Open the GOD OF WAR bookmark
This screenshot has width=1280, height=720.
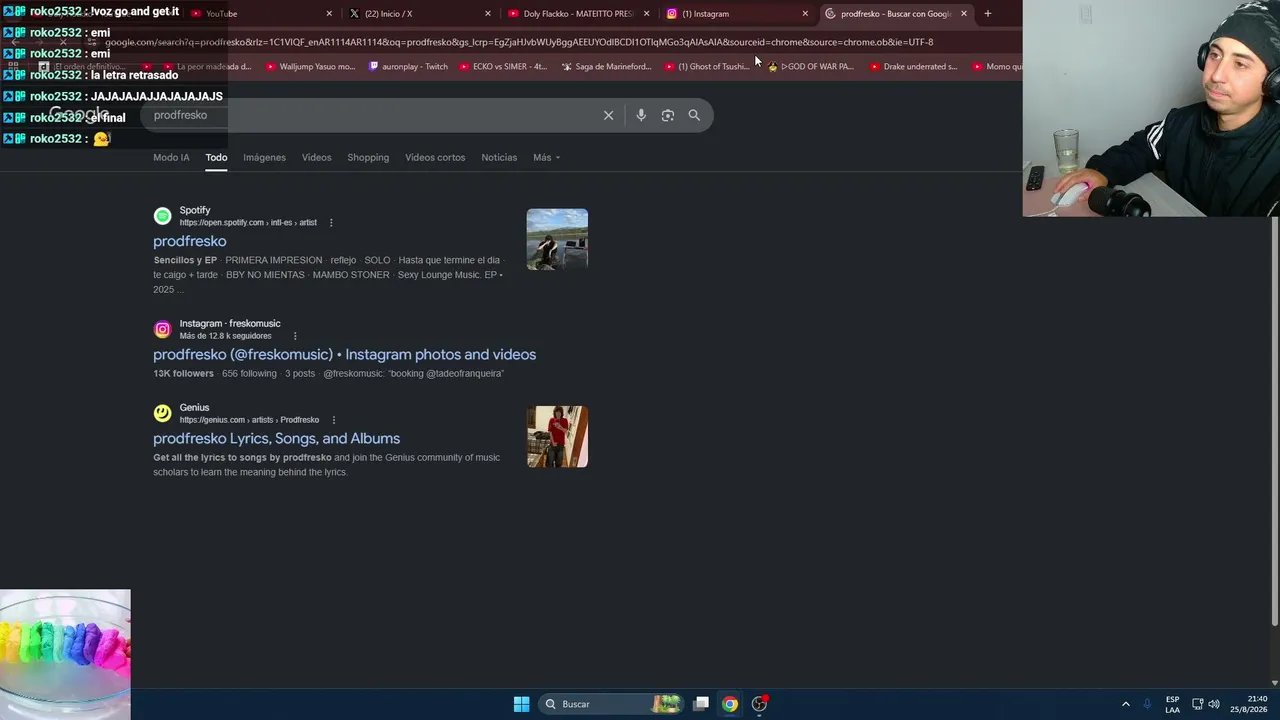[811, 67]
